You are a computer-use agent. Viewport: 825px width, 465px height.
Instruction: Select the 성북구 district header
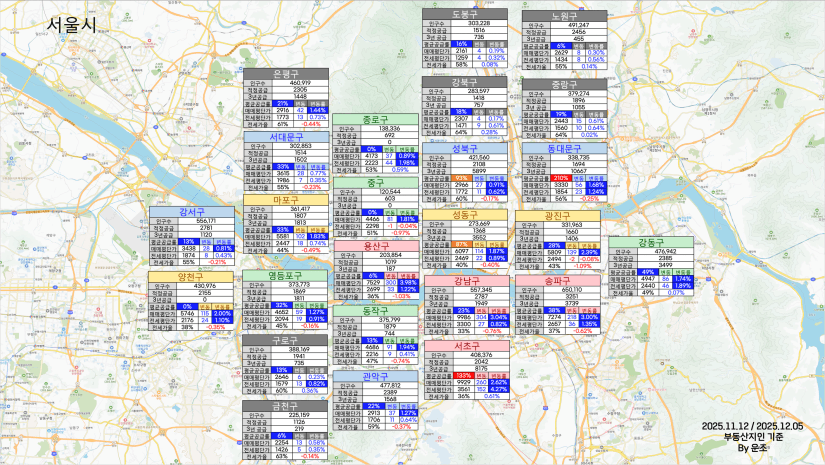coord(463,148)
